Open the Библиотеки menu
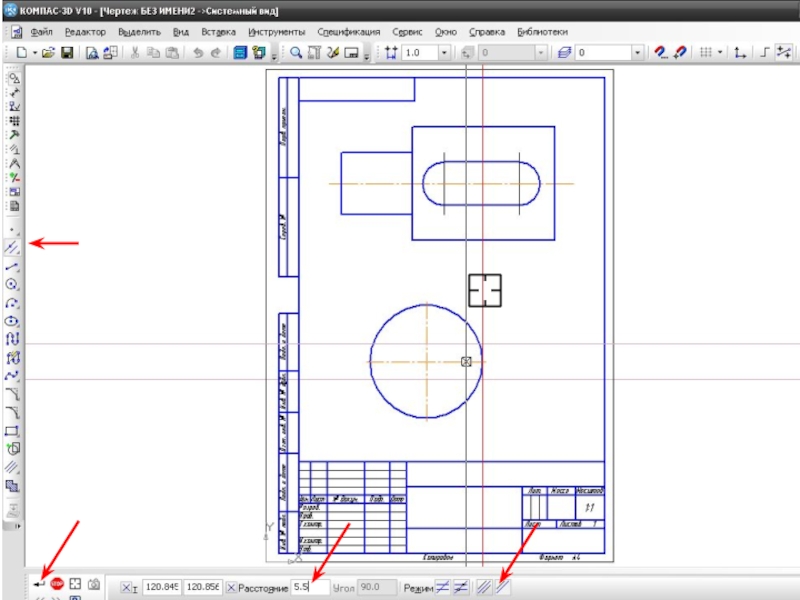This screenshot has height=600, width=800. pyautogui.click(x=542, y=31)
